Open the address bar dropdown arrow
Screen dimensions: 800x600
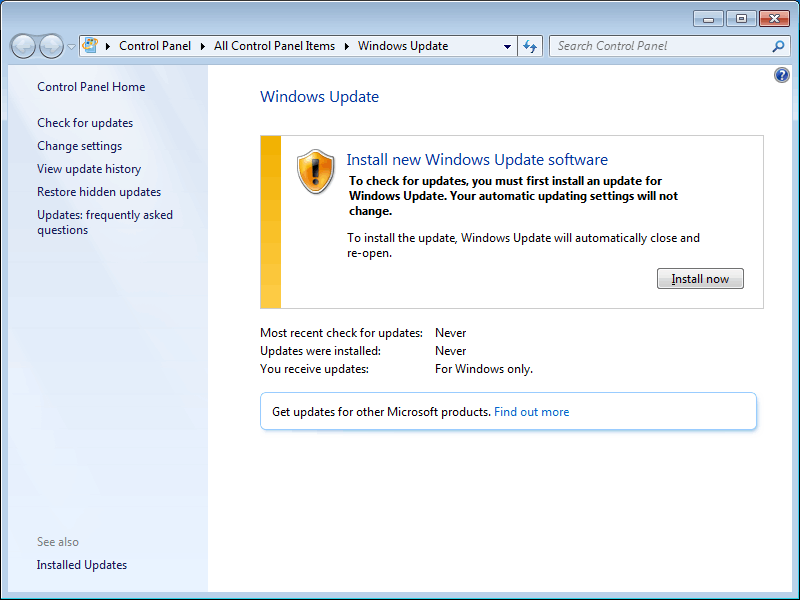pyautogui.click(x=505, y=46)
